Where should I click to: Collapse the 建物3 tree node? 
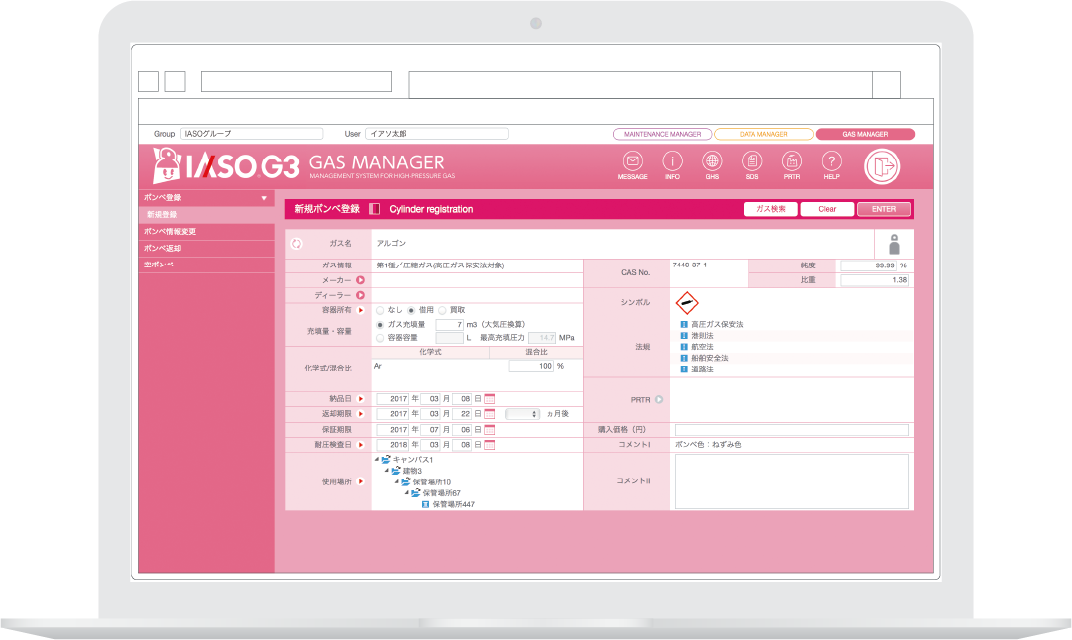point(386,470)
